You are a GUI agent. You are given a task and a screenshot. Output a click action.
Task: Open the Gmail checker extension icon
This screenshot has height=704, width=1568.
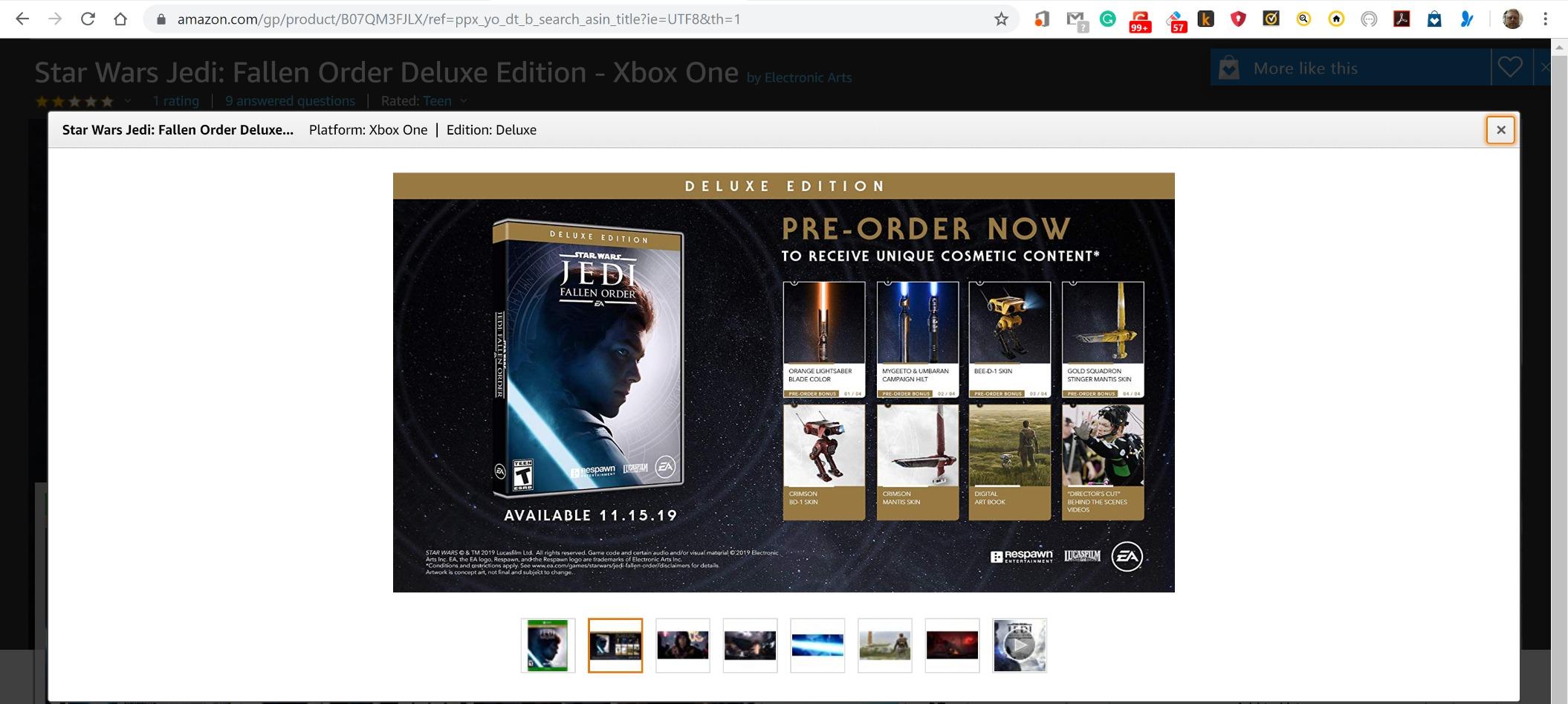1075,20
